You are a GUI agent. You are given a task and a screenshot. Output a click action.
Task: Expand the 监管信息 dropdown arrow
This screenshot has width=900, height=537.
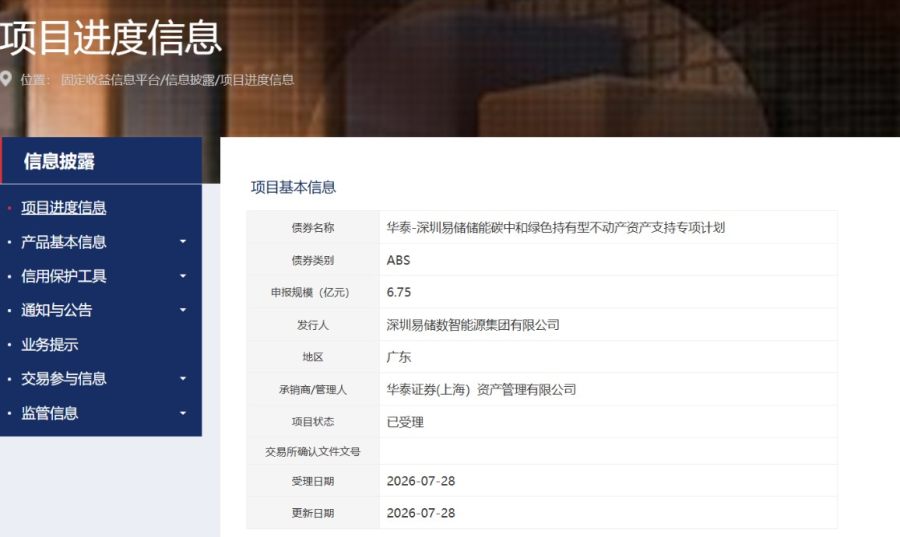(183, 413)
